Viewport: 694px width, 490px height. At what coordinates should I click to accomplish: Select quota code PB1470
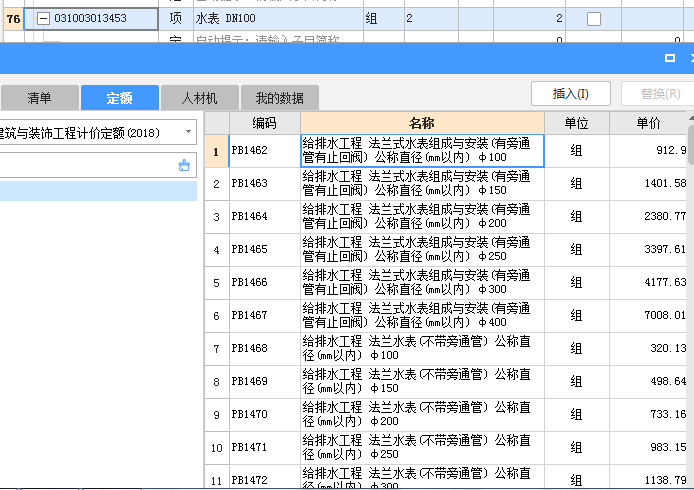[265, 415]
